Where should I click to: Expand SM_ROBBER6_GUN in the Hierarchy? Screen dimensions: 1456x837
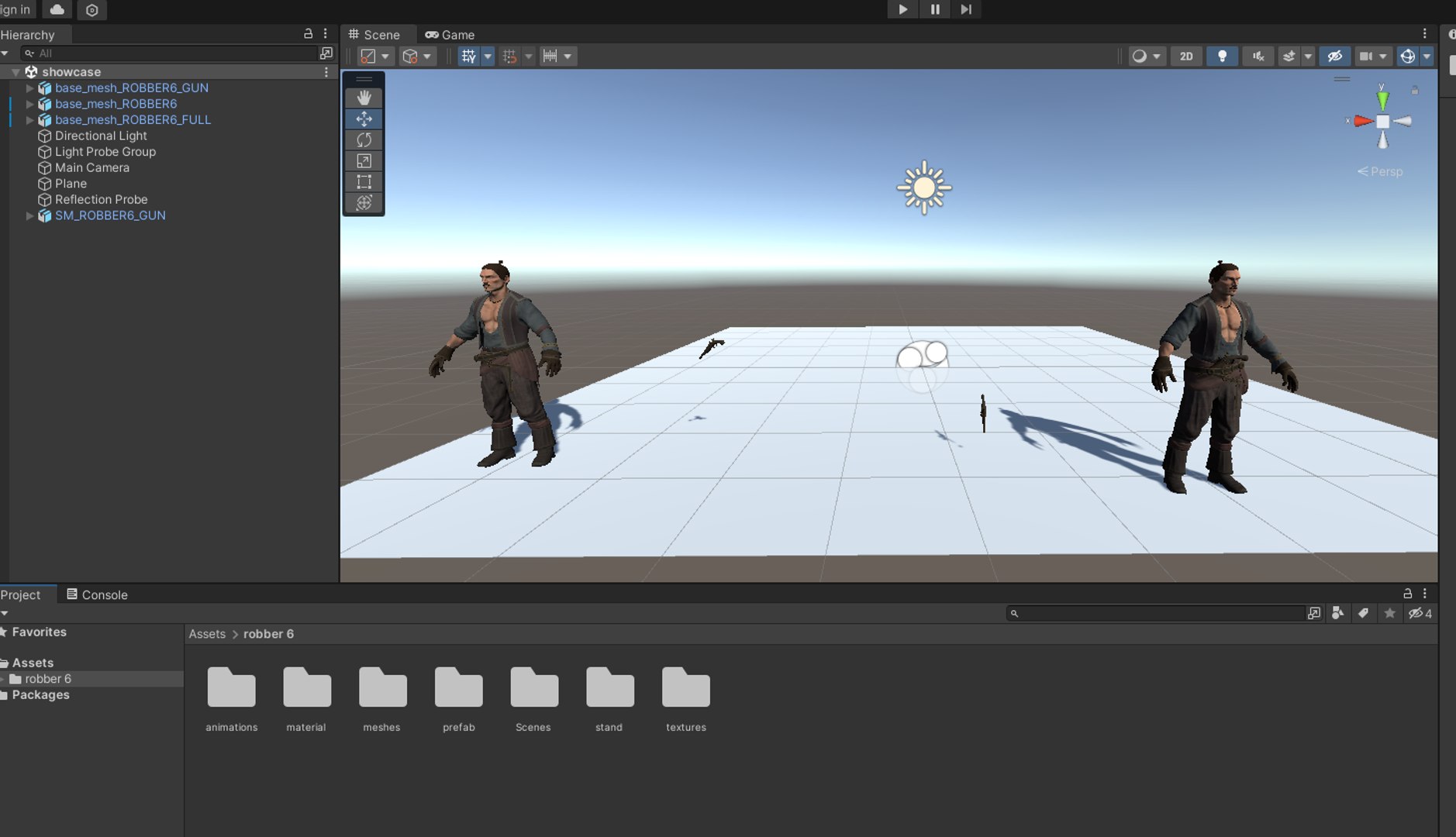(x=29, y=215)
